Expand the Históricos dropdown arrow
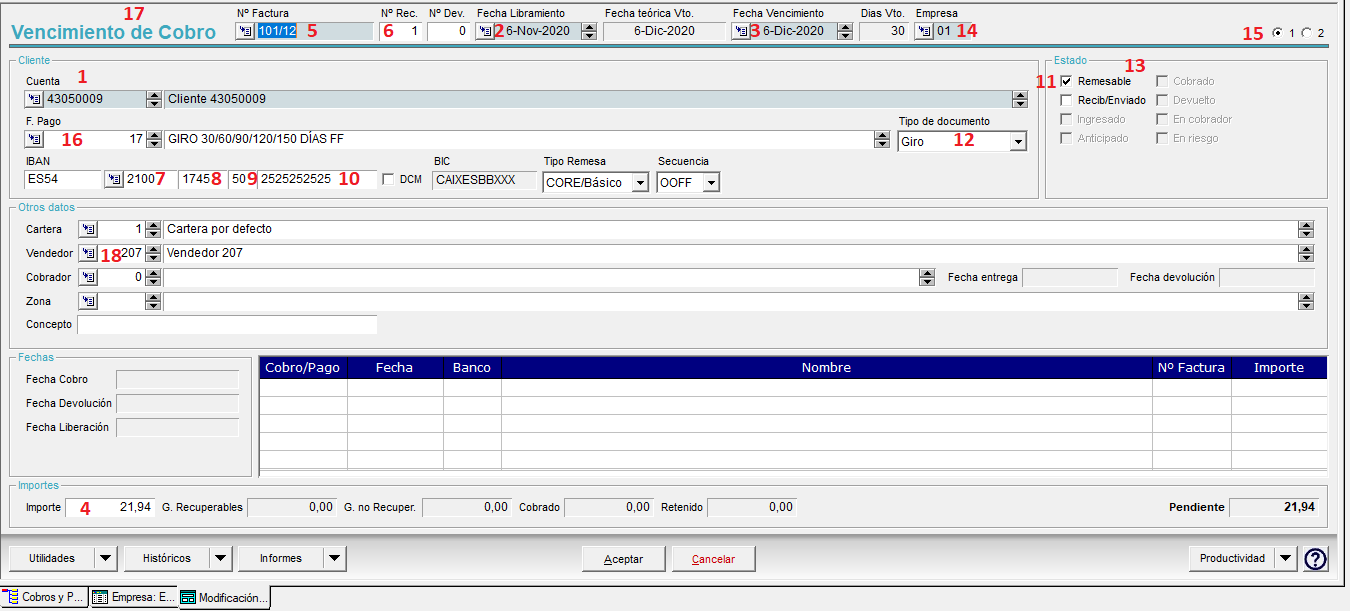Image resolution: width=1350 pixels, height=611 pixels. [x=221, y=558]
